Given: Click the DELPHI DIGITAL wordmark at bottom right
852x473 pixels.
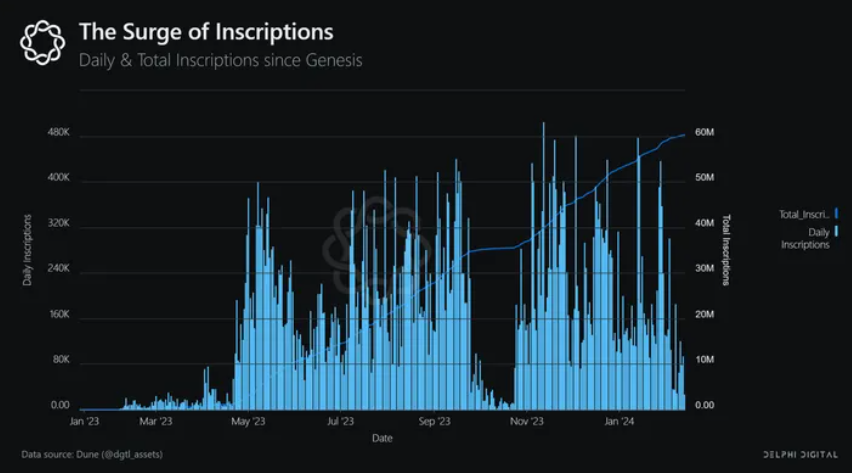Looking at the screenshot, I should (x=800, y=455).
